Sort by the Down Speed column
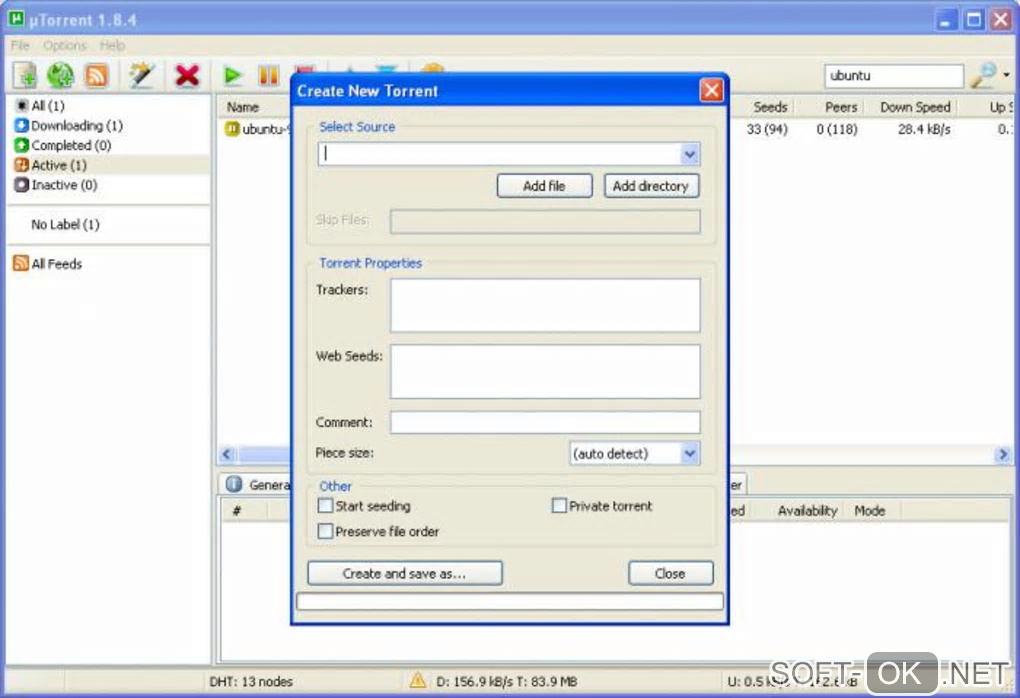The image size is (1020, 698). (915, 107)
